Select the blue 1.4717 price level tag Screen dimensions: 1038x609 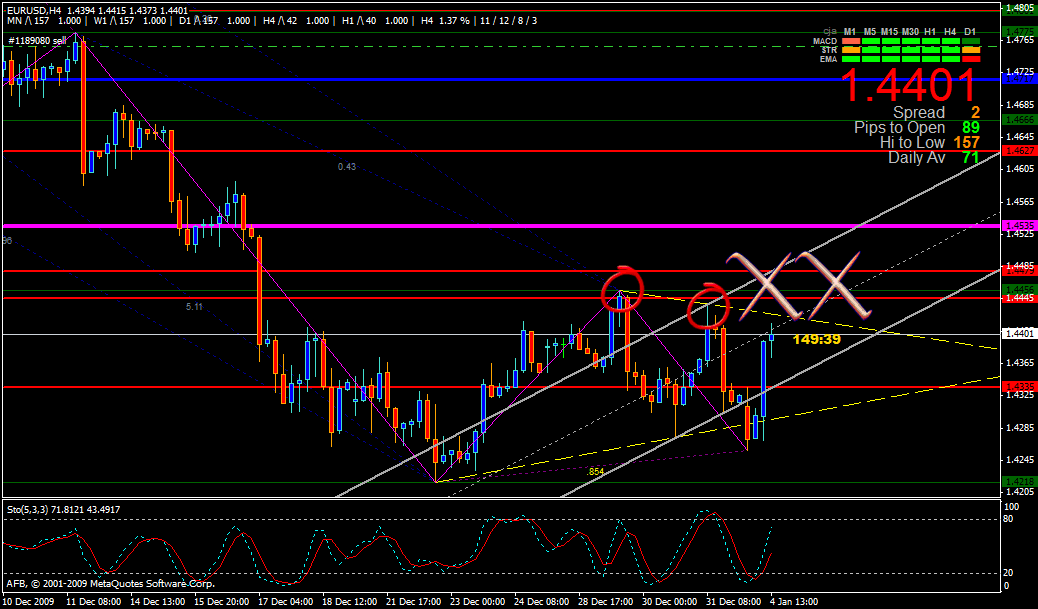click(x=1020, y=79)
